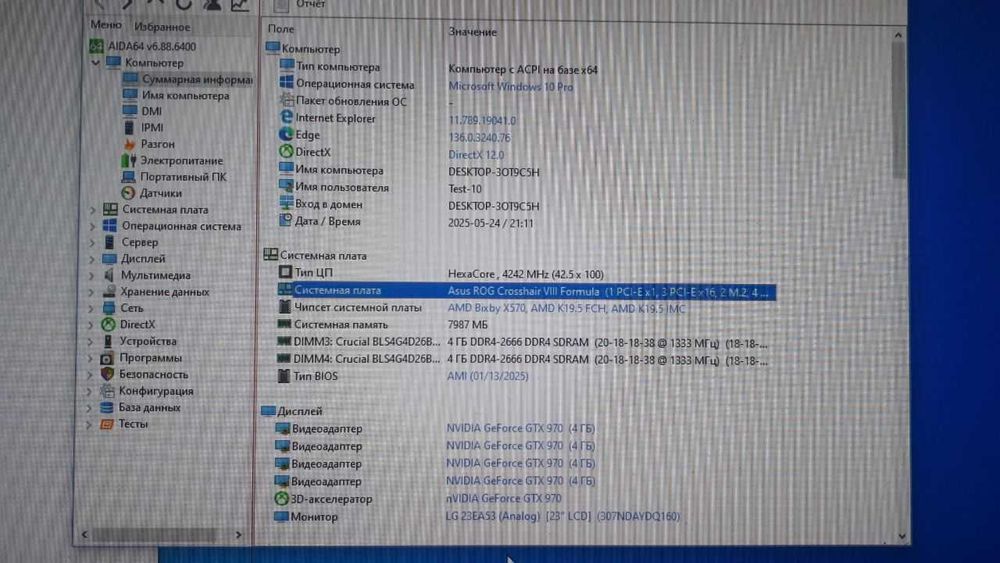1000x563 pixels.
Task: Click the Разгон flame icon
Action: tap(129, 143)
